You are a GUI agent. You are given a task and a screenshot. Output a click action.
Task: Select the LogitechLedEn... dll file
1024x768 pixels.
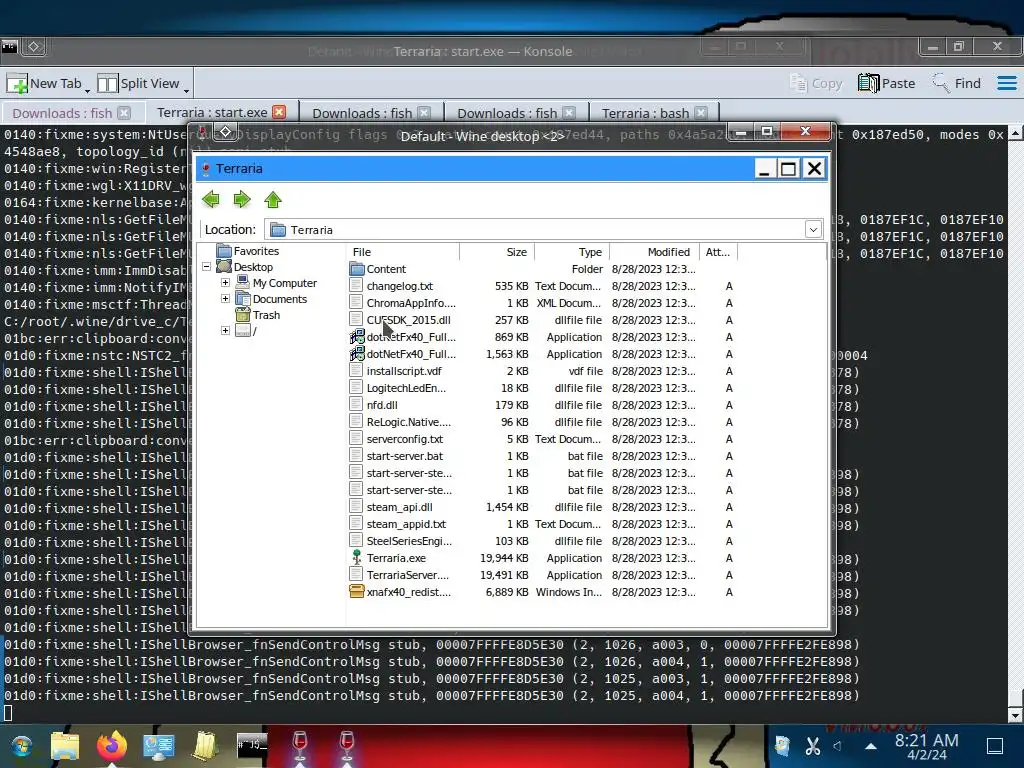click(x=406, y=388)
